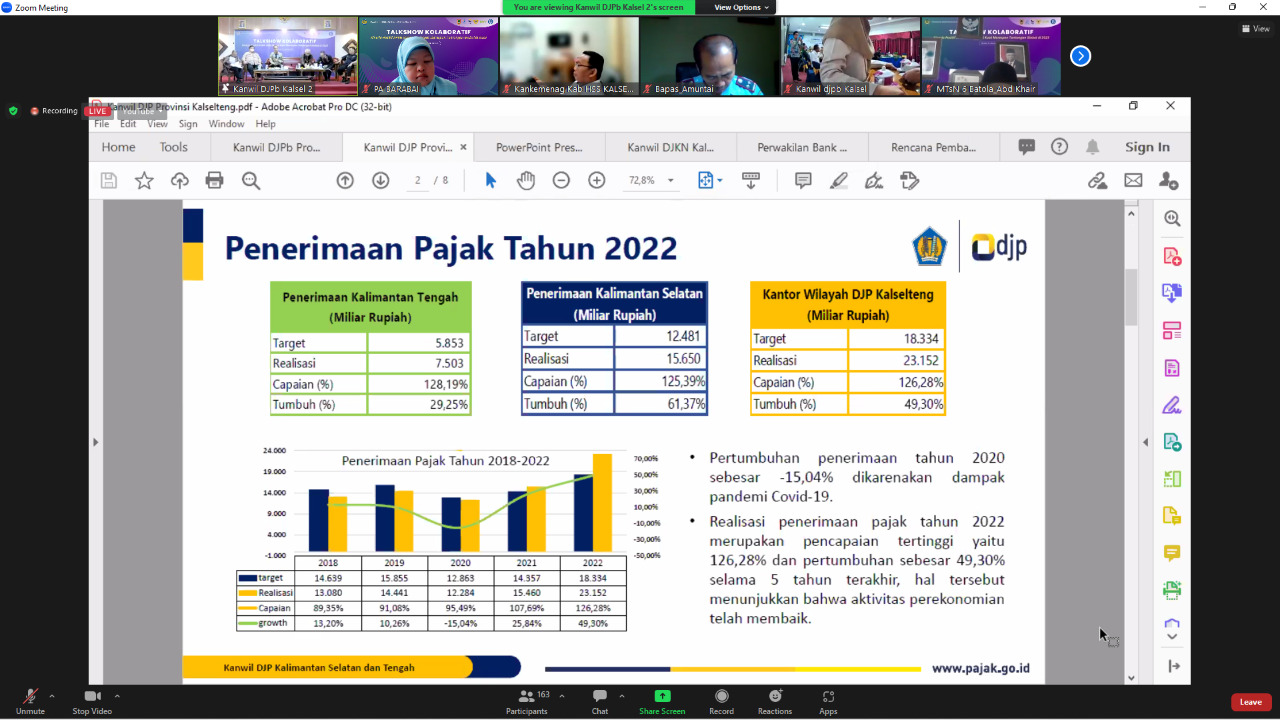Image resolution: width=1280 pixels, height=720 pixels.
Task: Open the 72,8% zoom level dropdown
Action: tap(651, 181)
